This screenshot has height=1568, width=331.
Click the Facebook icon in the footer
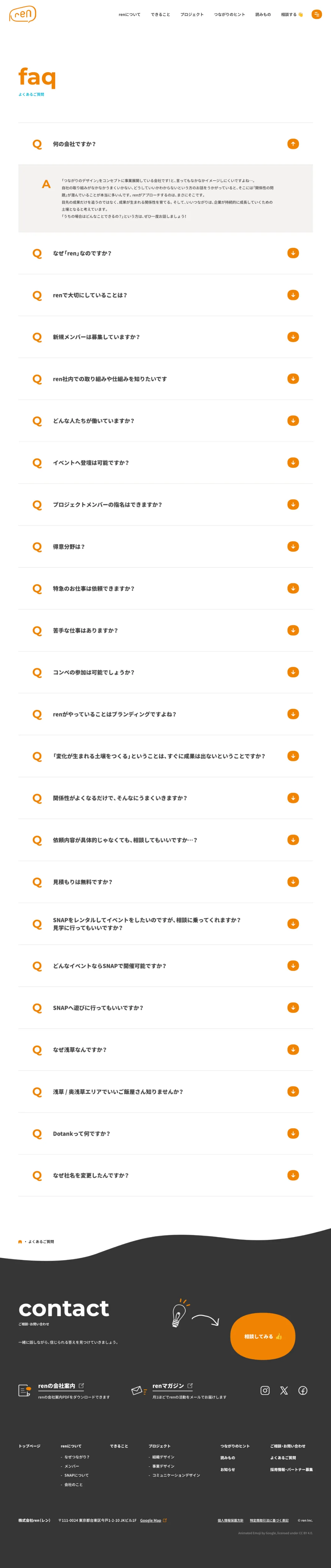coord(302,1390)
